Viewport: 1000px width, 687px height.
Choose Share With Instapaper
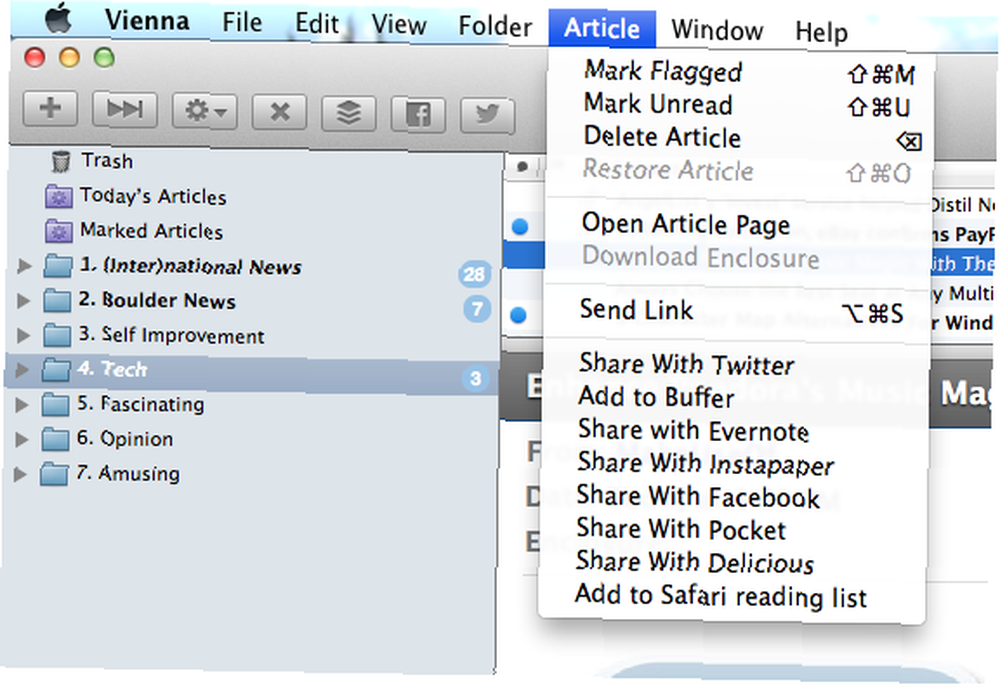coord(733,464)
